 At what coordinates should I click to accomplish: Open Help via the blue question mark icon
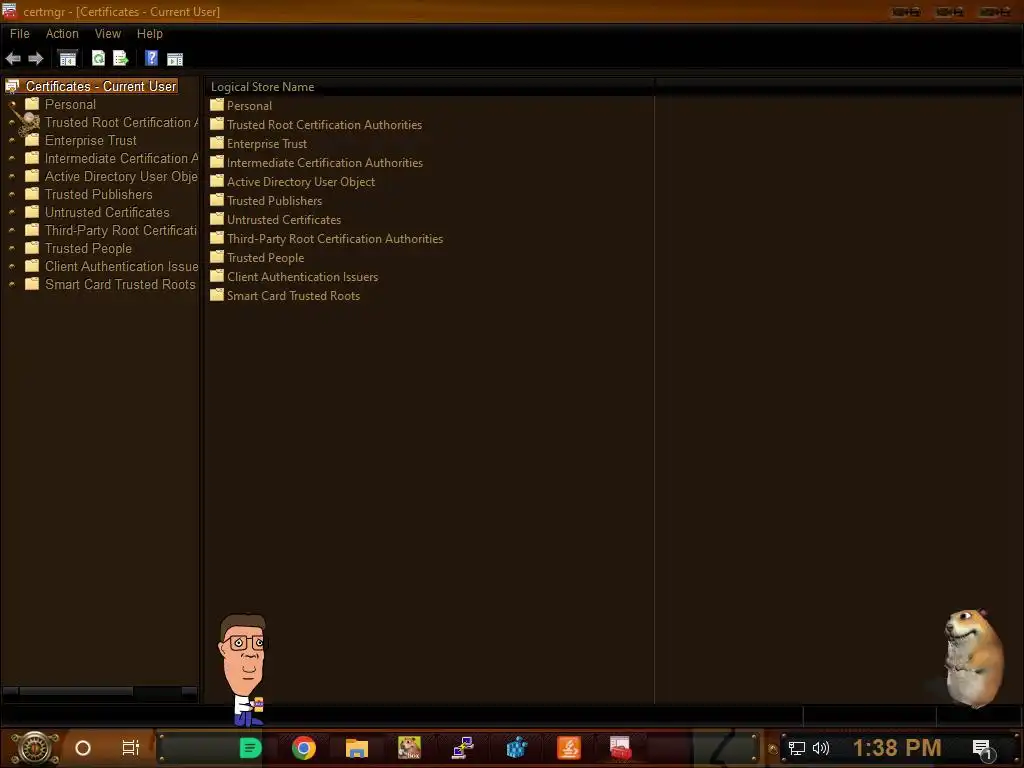pos(152,58)
